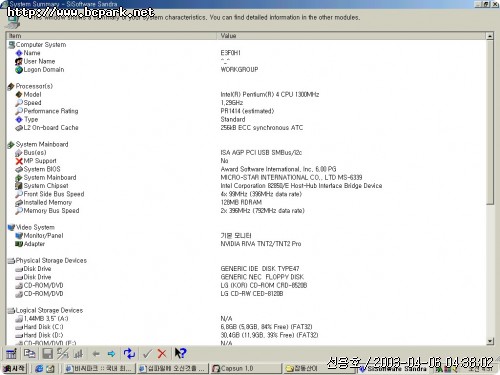Click the Value column header

tap(351, 36)
